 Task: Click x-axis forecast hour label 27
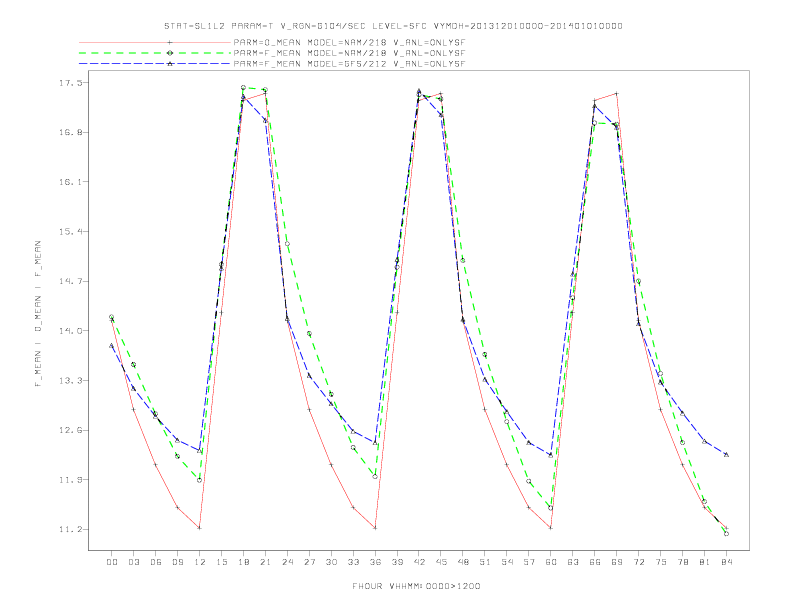309,562
